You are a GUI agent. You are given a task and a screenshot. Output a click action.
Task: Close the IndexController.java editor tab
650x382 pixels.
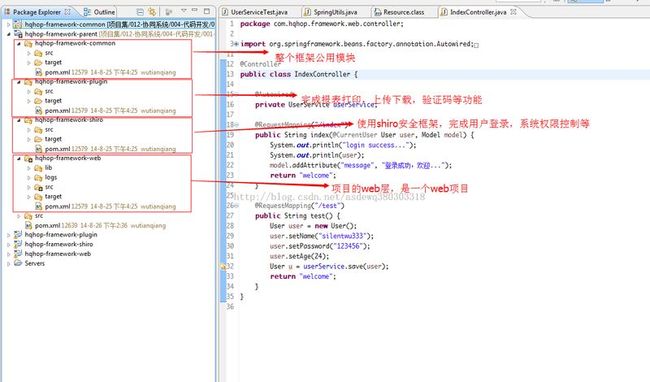(x=513, y=12)
